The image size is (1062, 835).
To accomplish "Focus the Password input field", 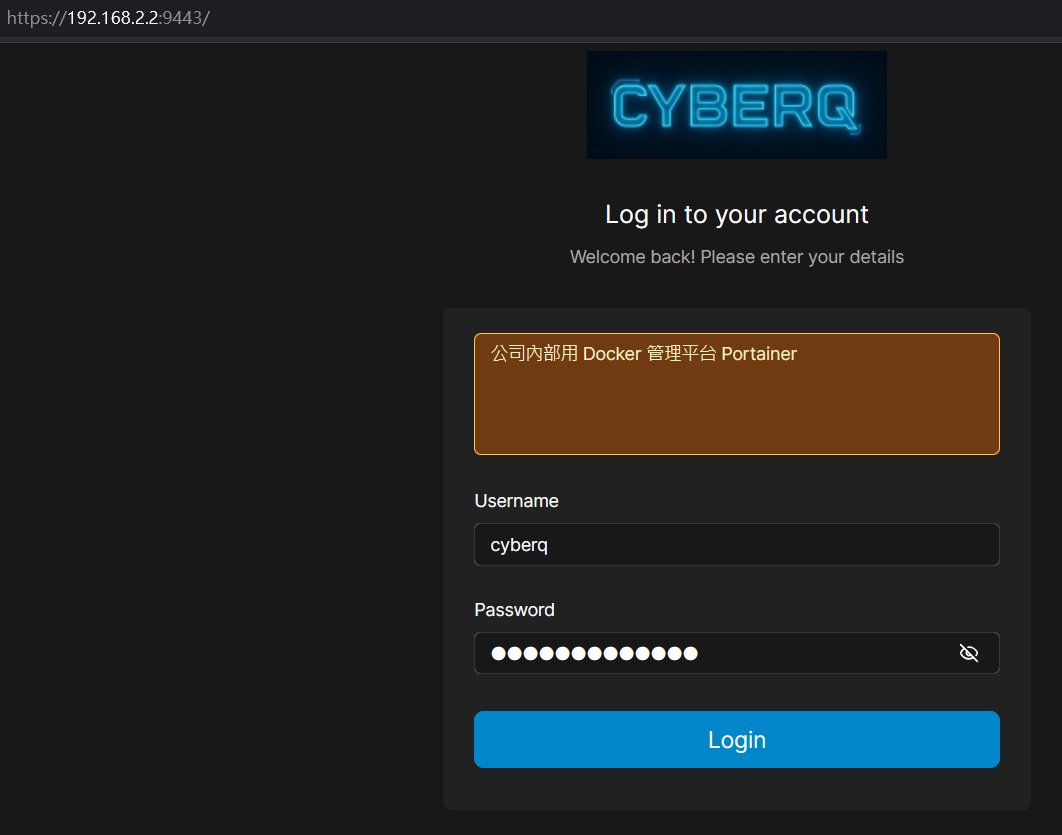I will pyautogui.click(x=736, y=653).
